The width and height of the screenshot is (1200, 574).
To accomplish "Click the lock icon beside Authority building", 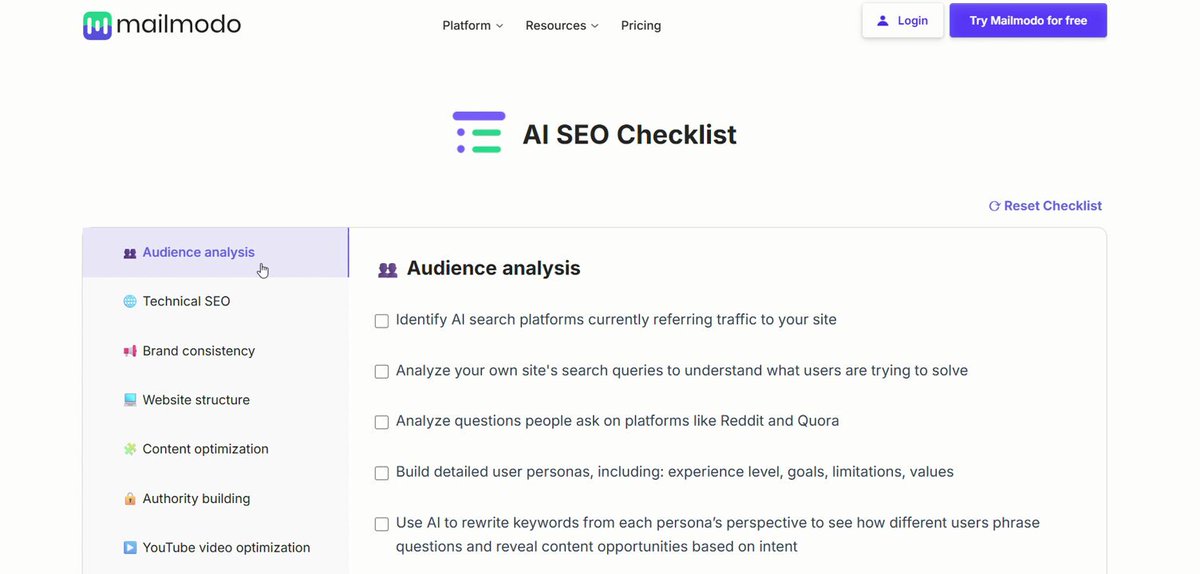I will click(x=130, y=499).
